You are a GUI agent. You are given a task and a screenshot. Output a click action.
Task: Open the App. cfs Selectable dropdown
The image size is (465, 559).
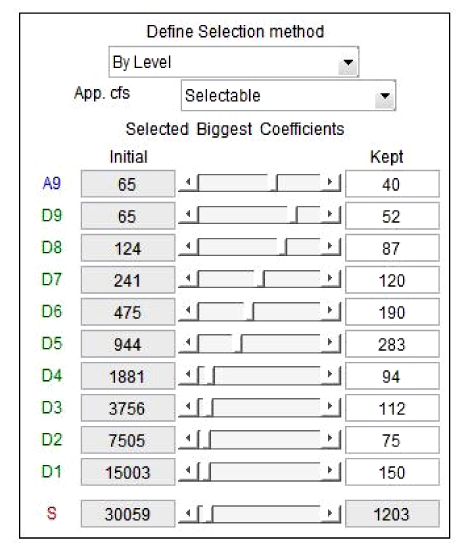288,96
